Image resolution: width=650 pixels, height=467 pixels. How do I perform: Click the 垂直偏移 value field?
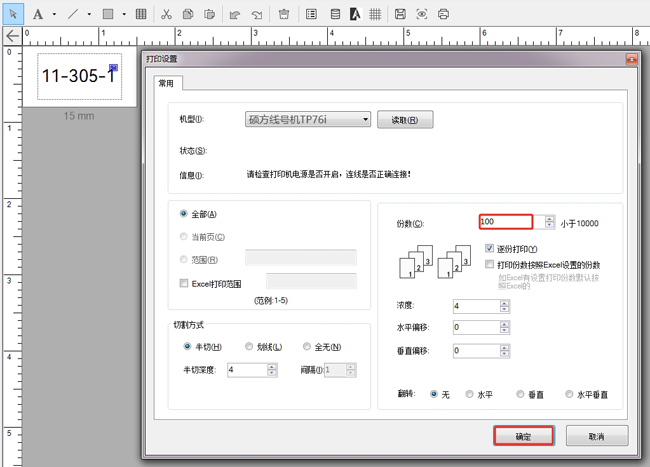click(477, 351)
